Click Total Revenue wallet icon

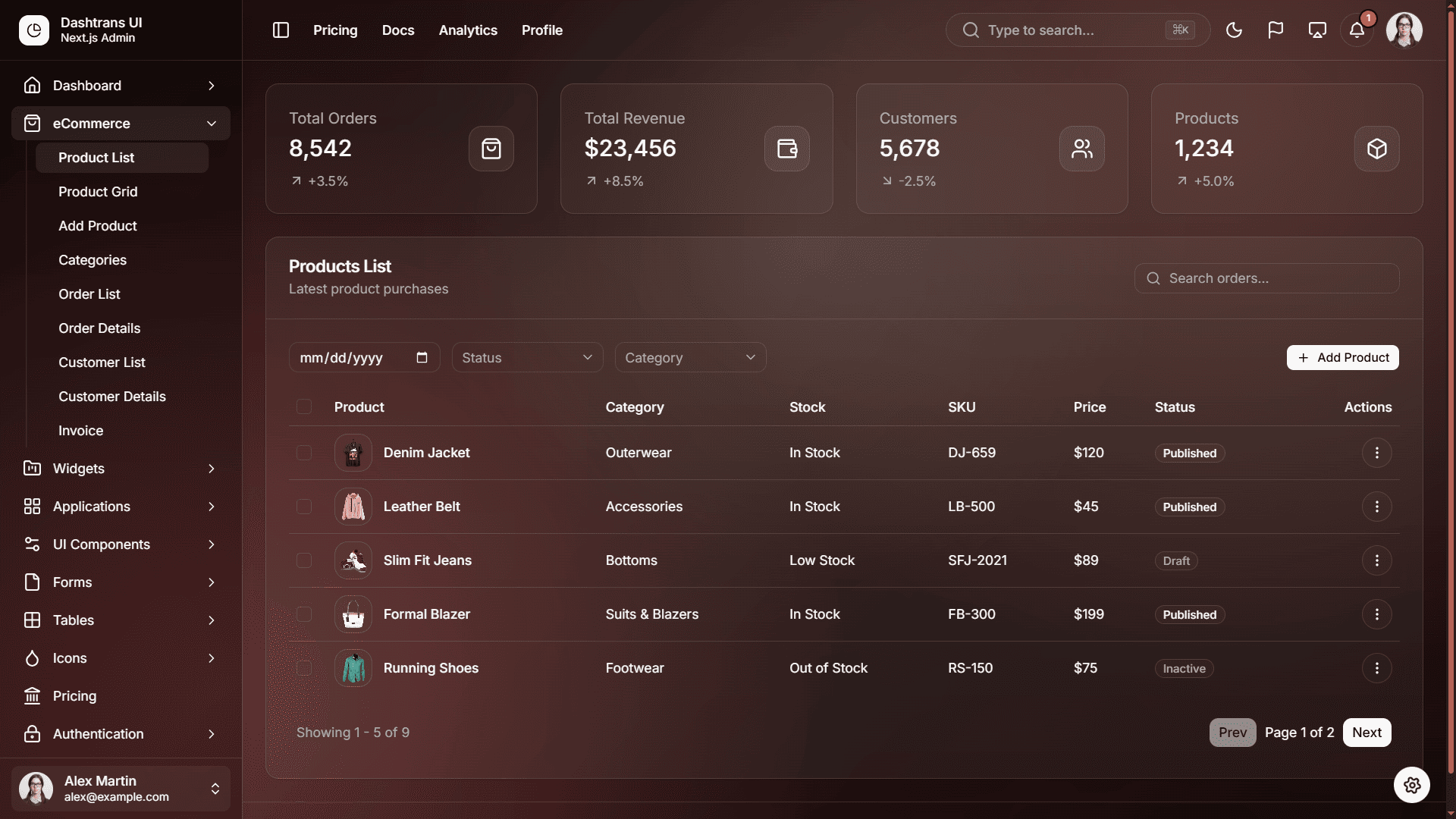click(x=787, y=149)
